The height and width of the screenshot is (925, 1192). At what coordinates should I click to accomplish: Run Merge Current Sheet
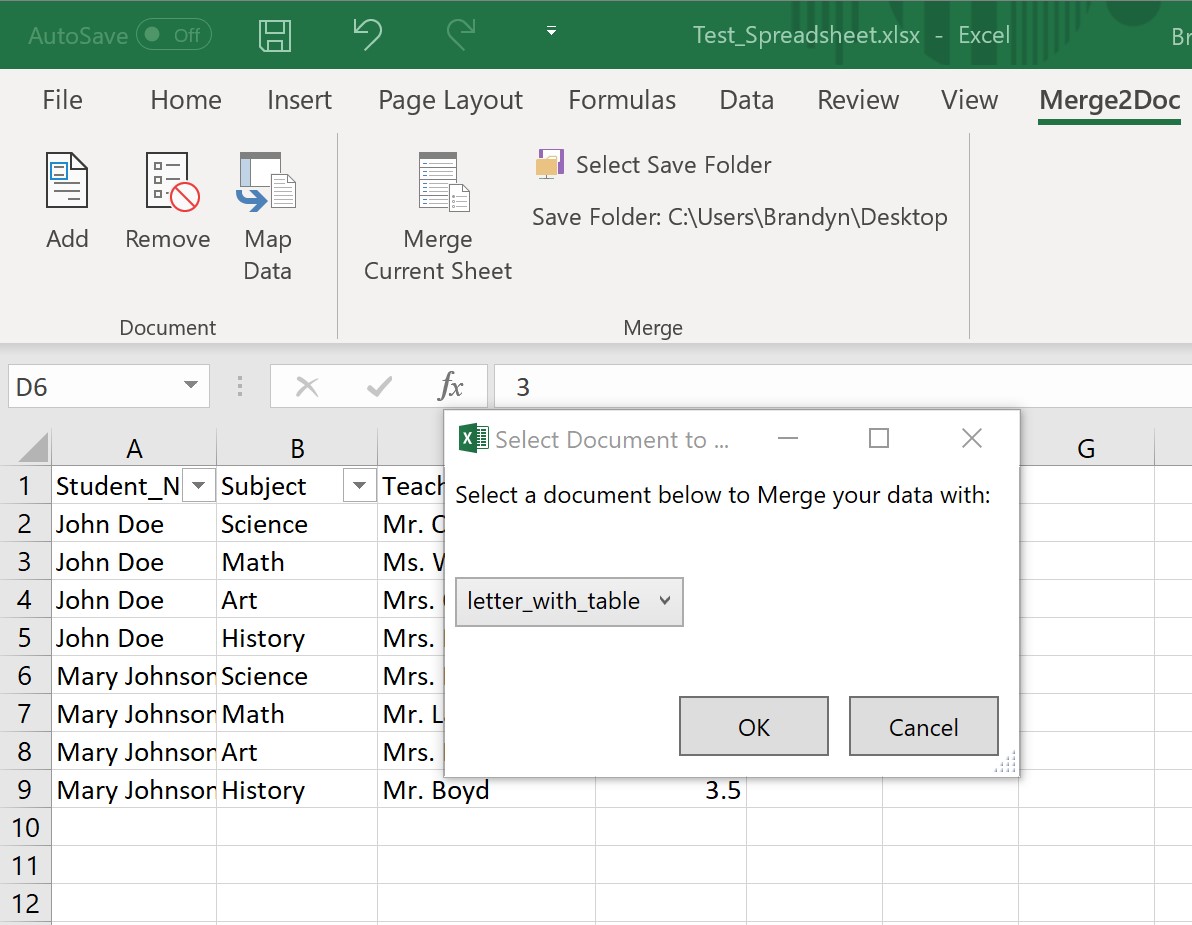coord(438,217)
